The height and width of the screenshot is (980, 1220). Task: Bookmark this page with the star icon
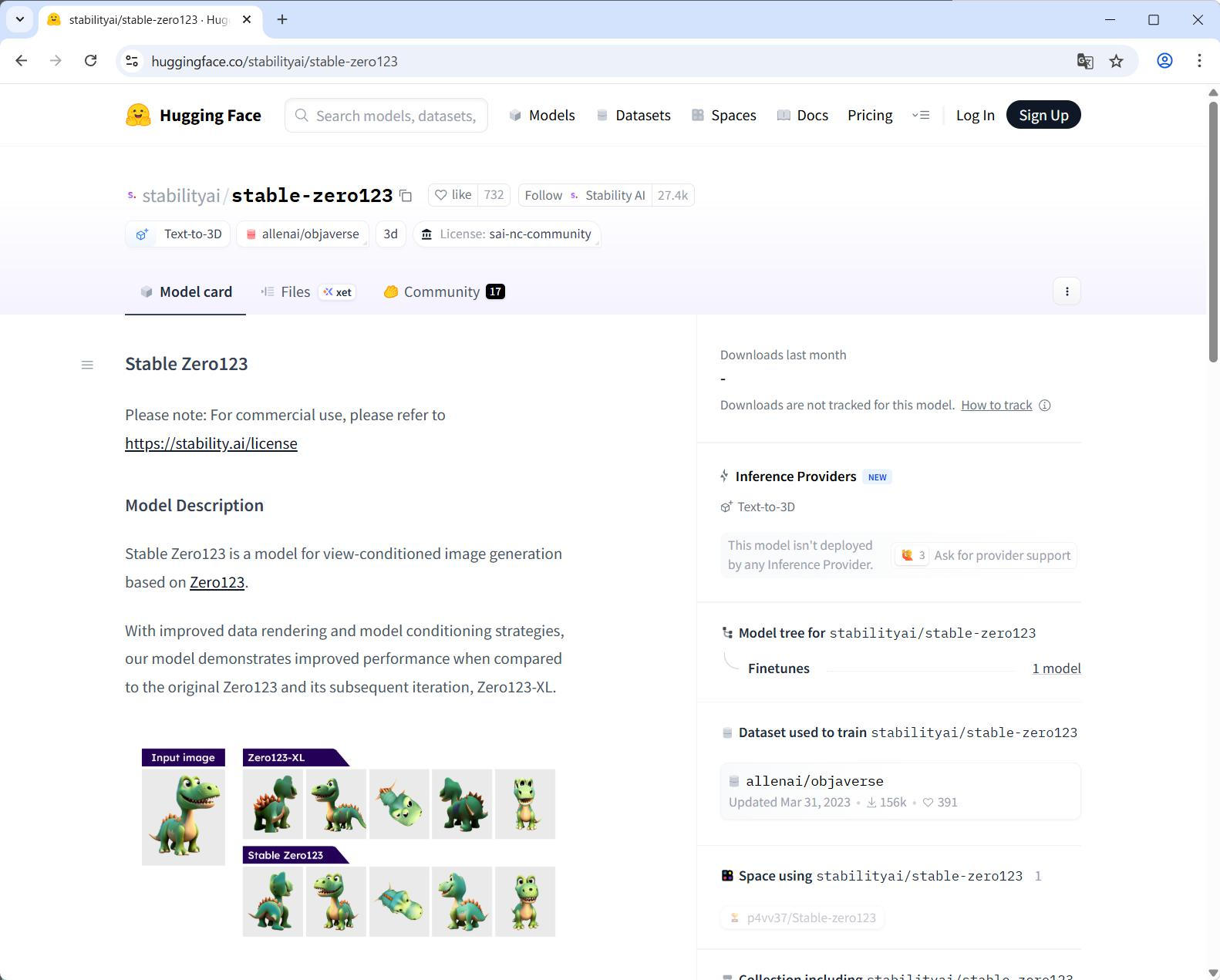(1116, 61)
